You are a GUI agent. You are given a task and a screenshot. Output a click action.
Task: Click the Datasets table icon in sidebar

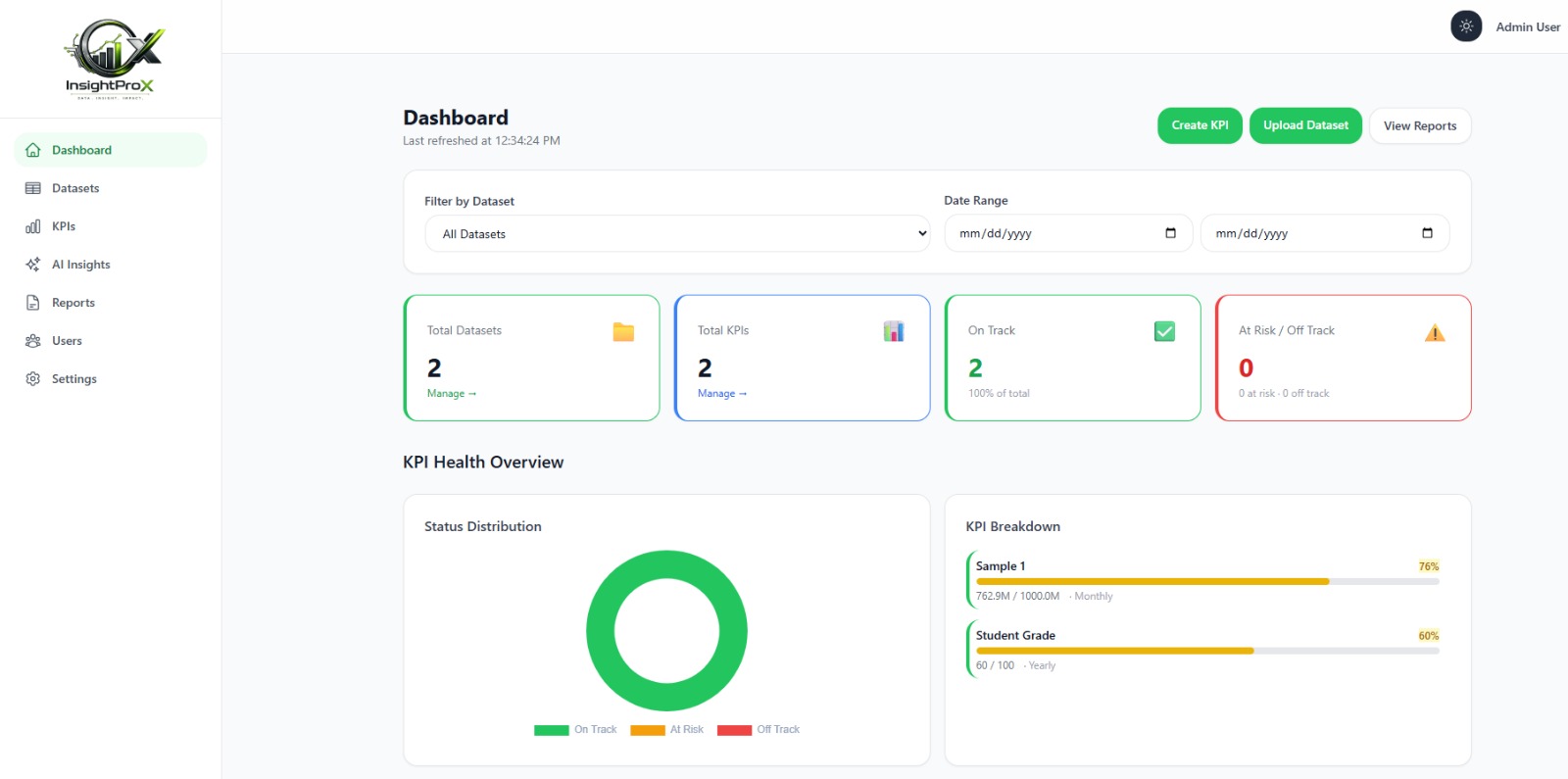point(33,188)
